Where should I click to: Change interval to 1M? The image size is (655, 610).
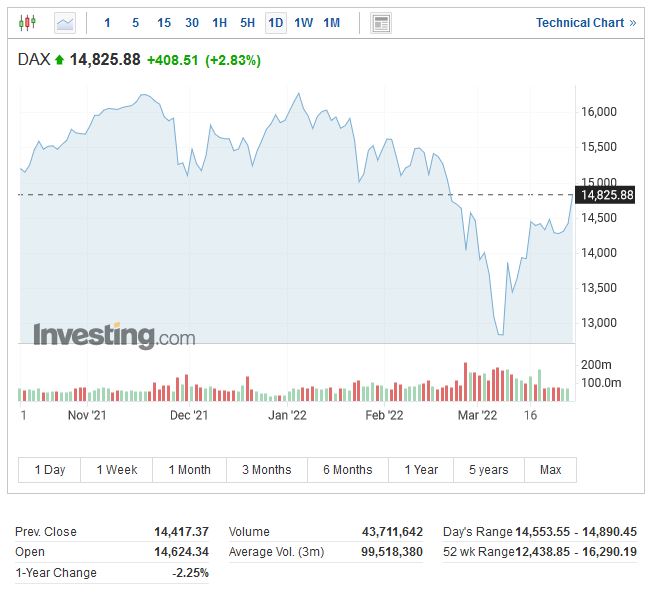point(332,22)
